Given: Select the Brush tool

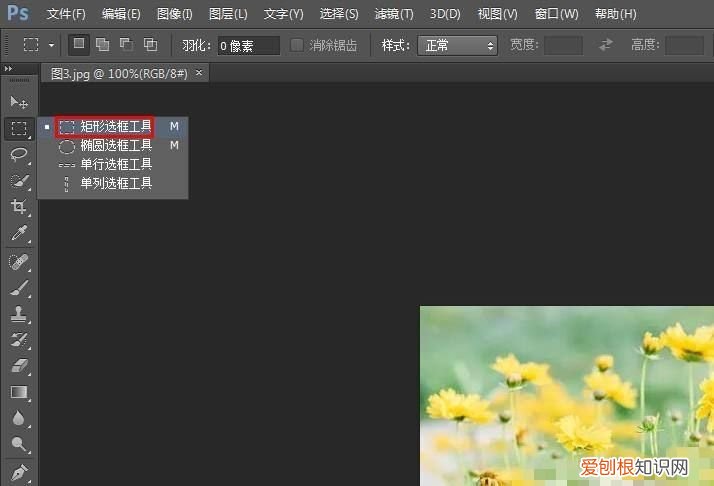Looking at the screenshot, I should [19, 289].
